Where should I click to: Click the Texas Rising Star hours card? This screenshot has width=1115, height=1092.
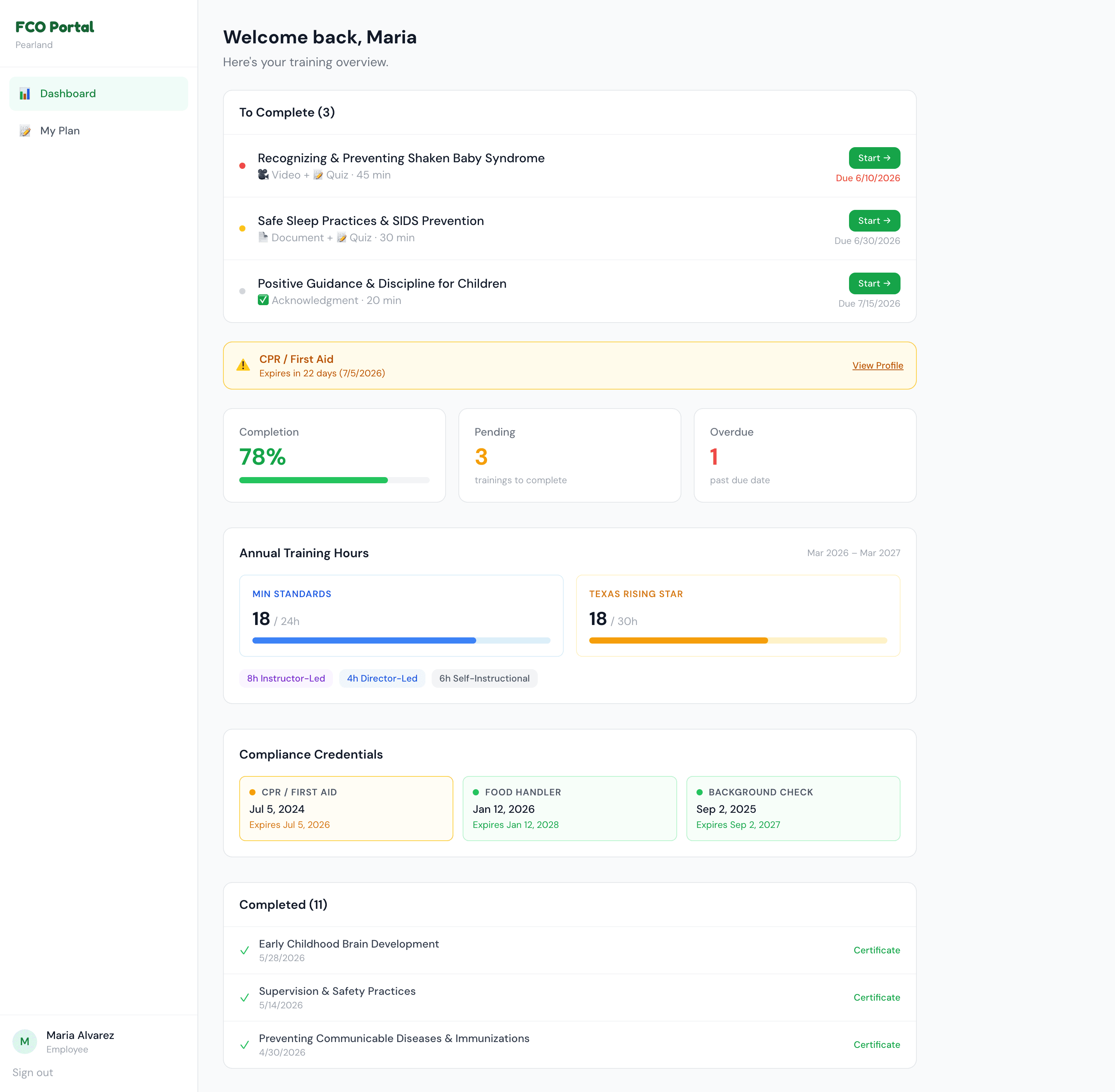click(738, 616)
